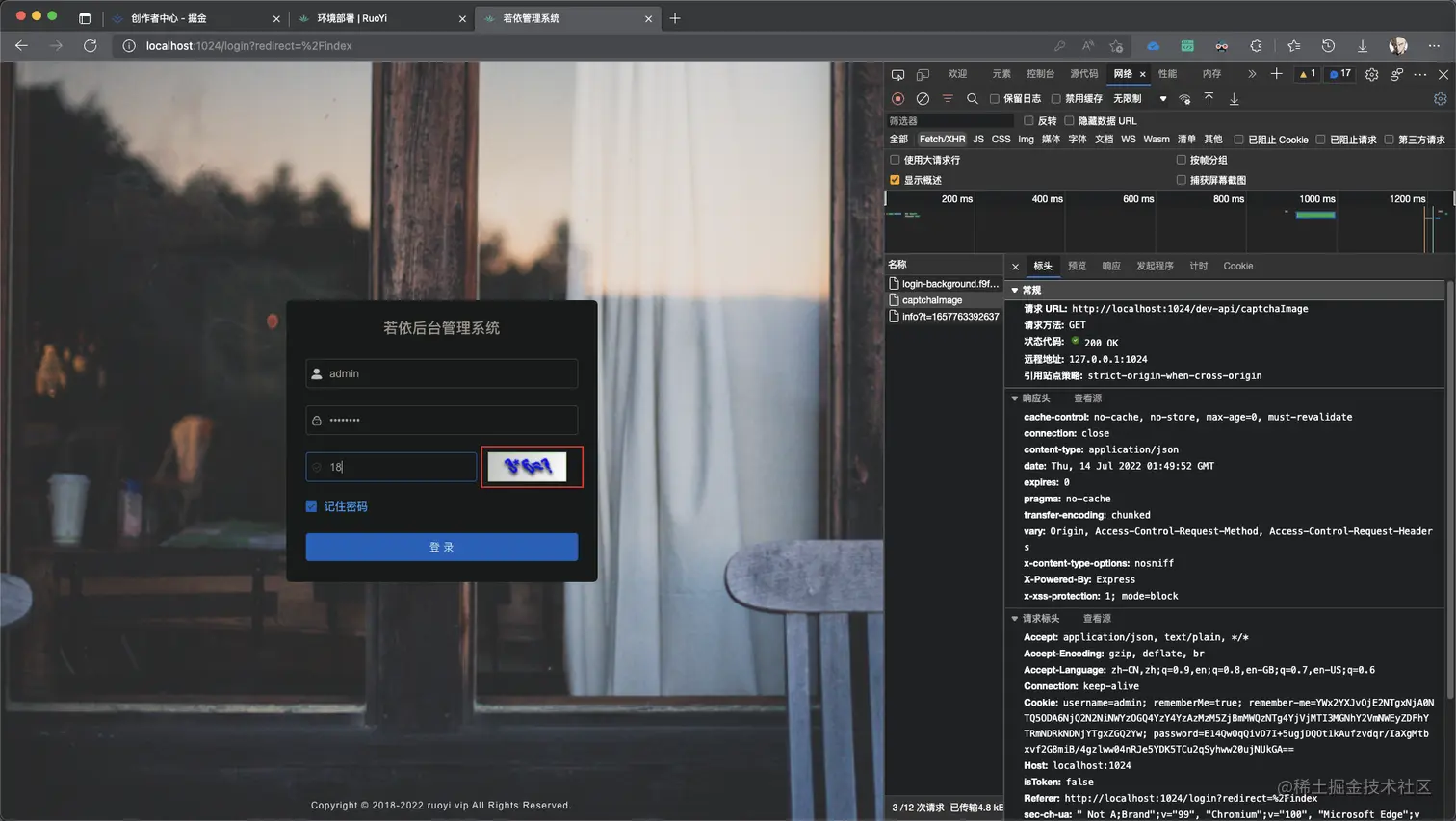Open the network panel settings gear

point(1440,98)
